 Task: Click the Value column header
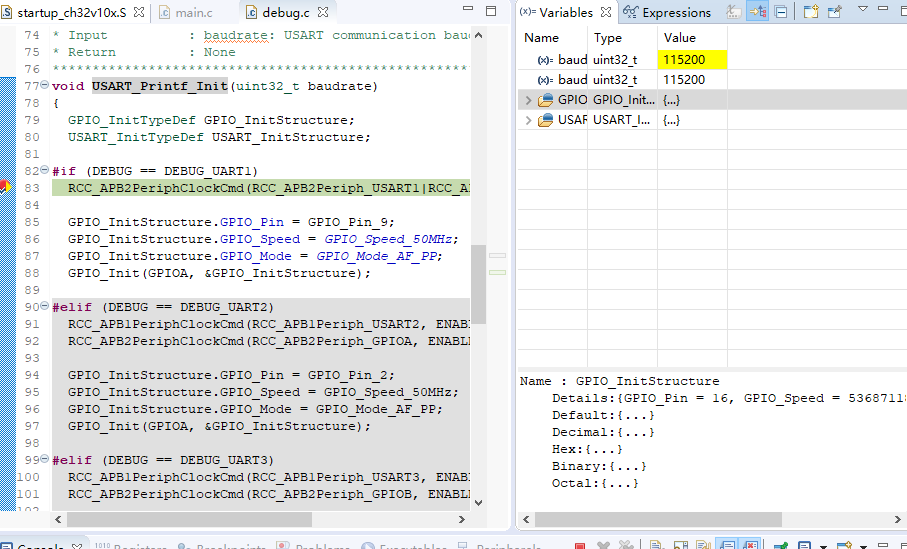680,38
